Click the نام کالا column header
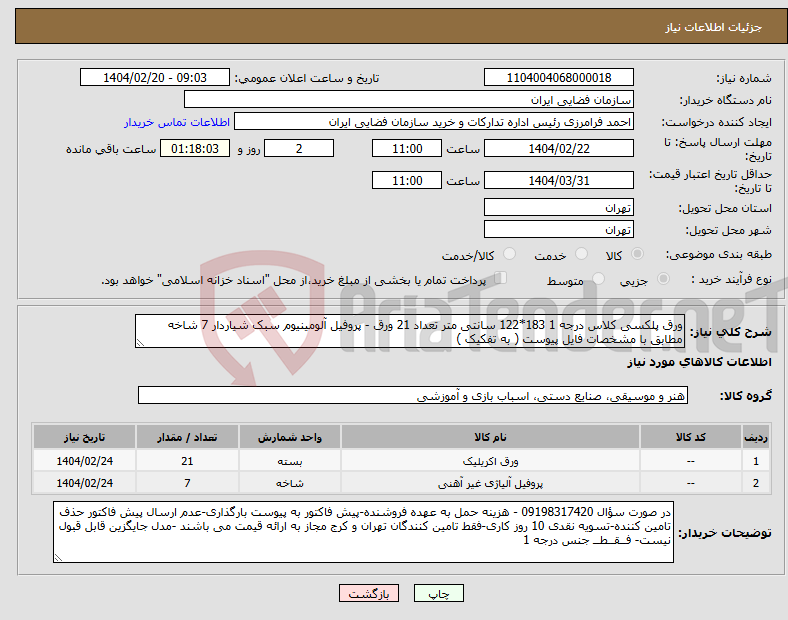 tap(490, 437)
